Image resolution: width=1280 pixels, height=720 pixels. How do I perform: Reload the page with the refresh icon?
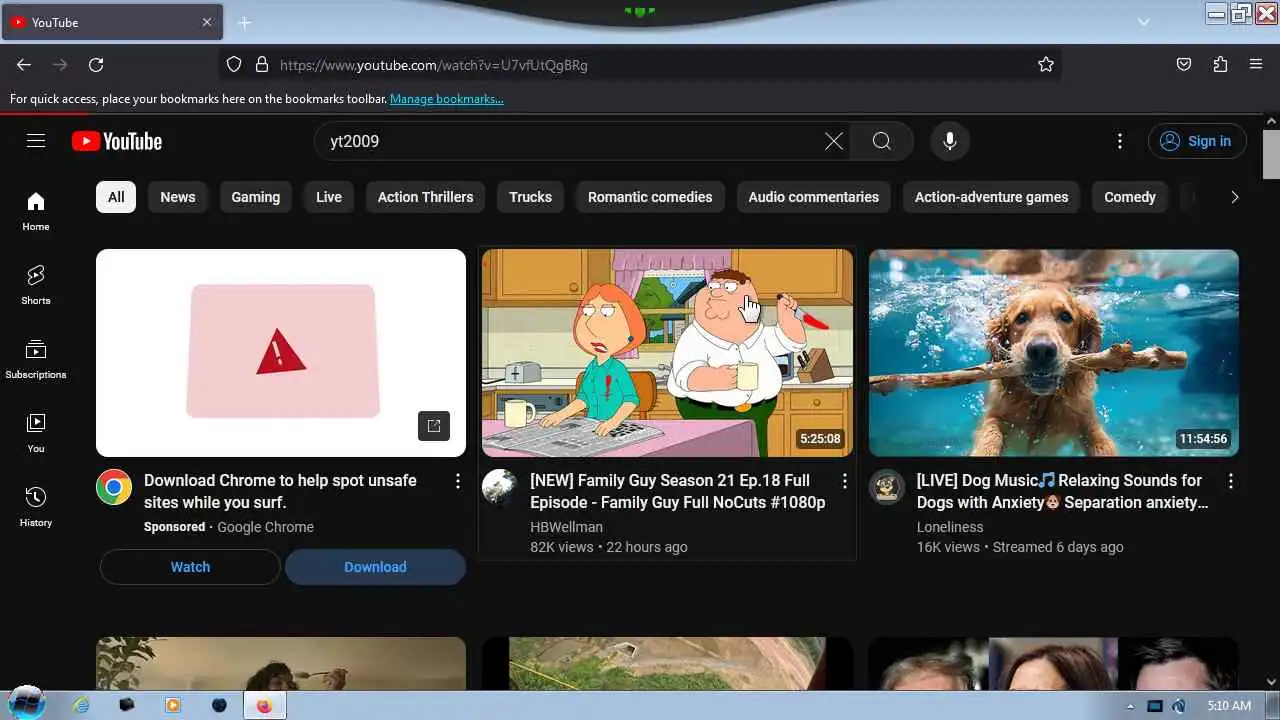tap(96, 65)
